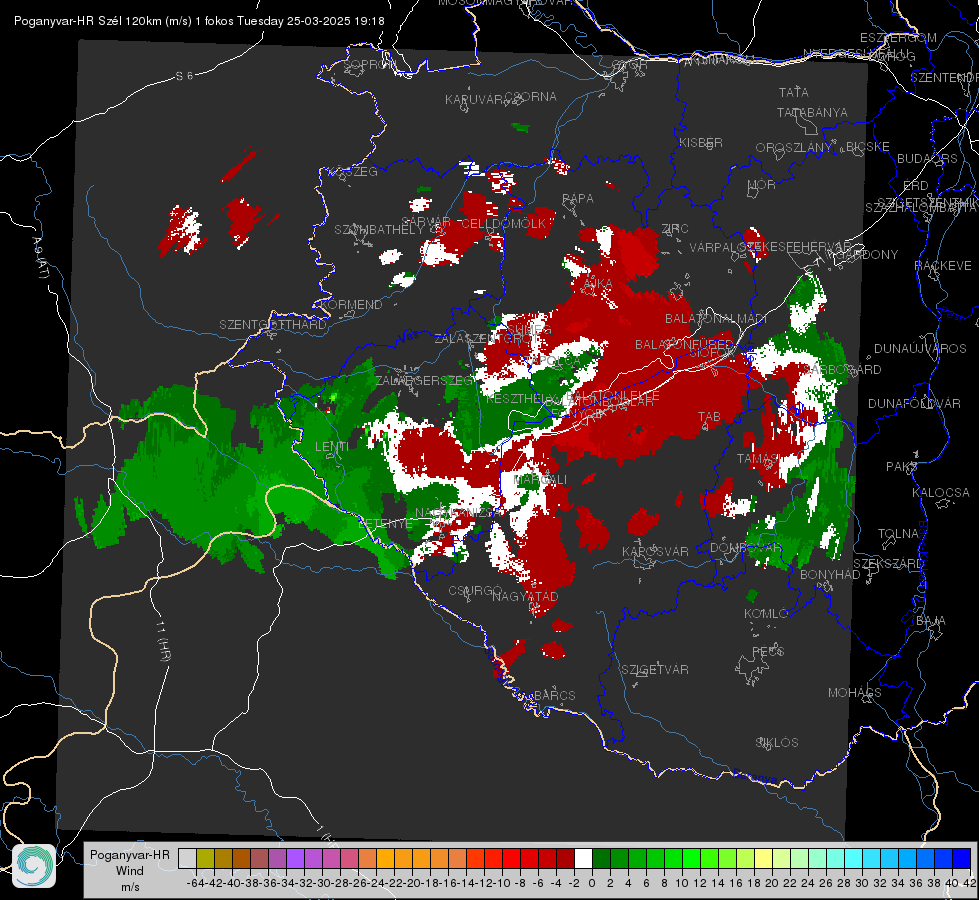Click the BONYHAD city label

(830, 574)
